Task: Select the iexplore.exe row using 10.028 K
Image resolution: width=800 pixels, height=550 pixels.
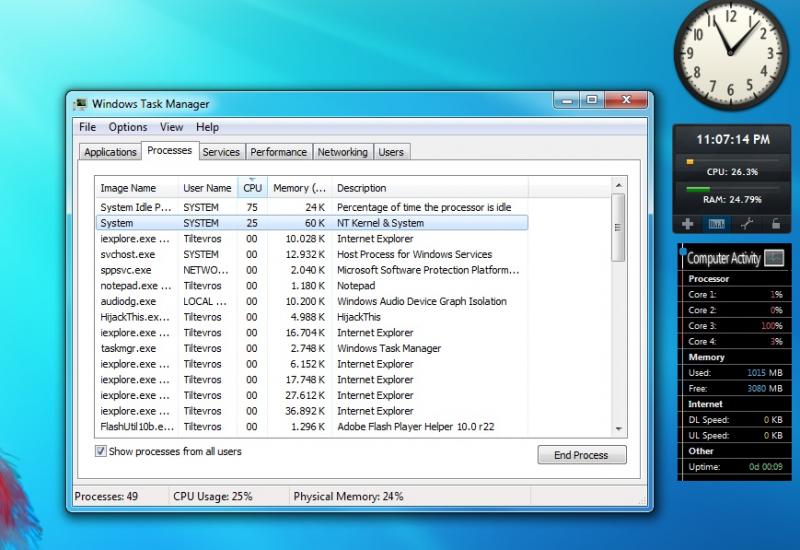Action: (x=312, y=239)
